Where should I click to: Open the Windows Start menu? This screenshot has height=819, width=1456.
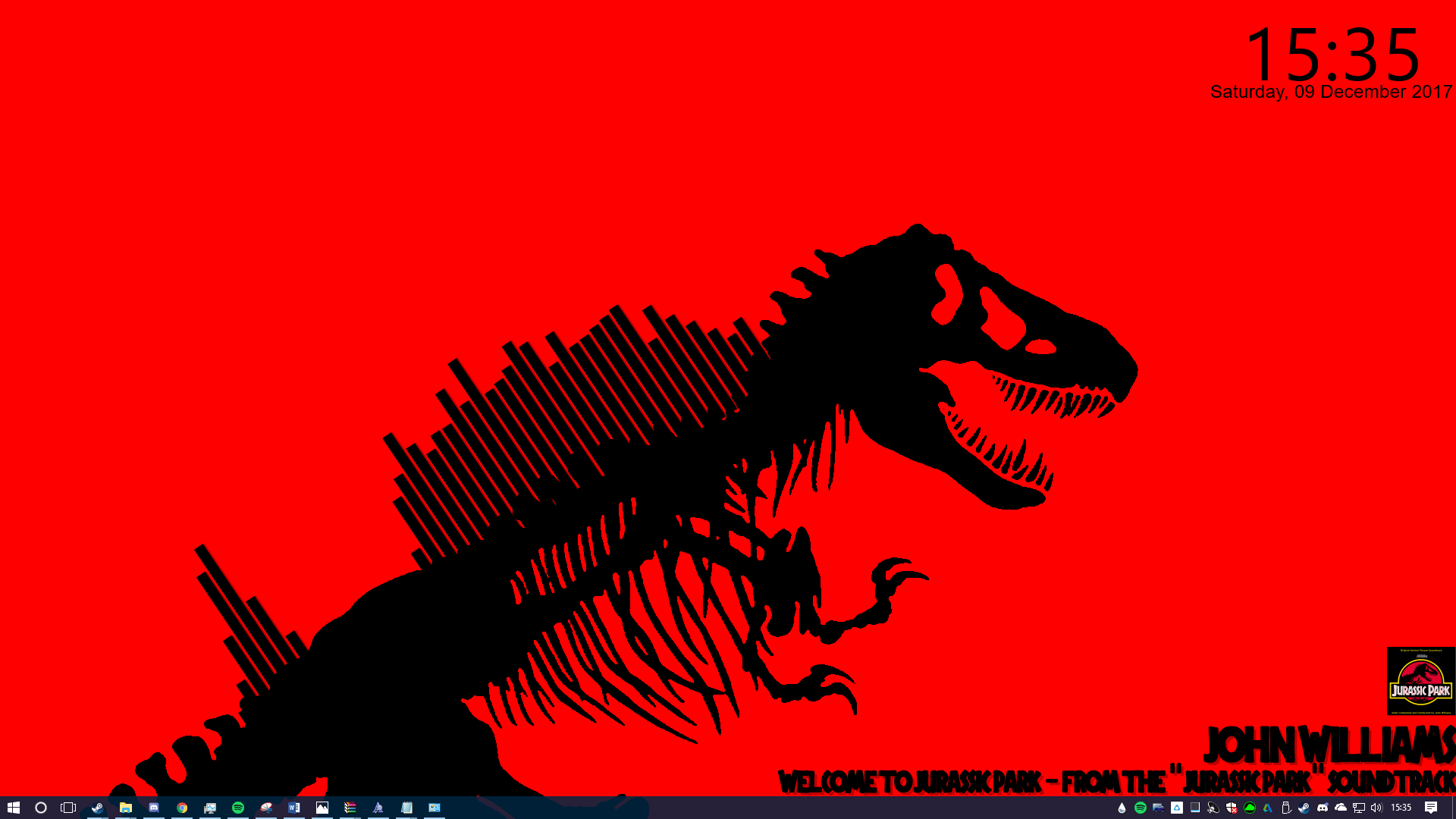point(13,808)
